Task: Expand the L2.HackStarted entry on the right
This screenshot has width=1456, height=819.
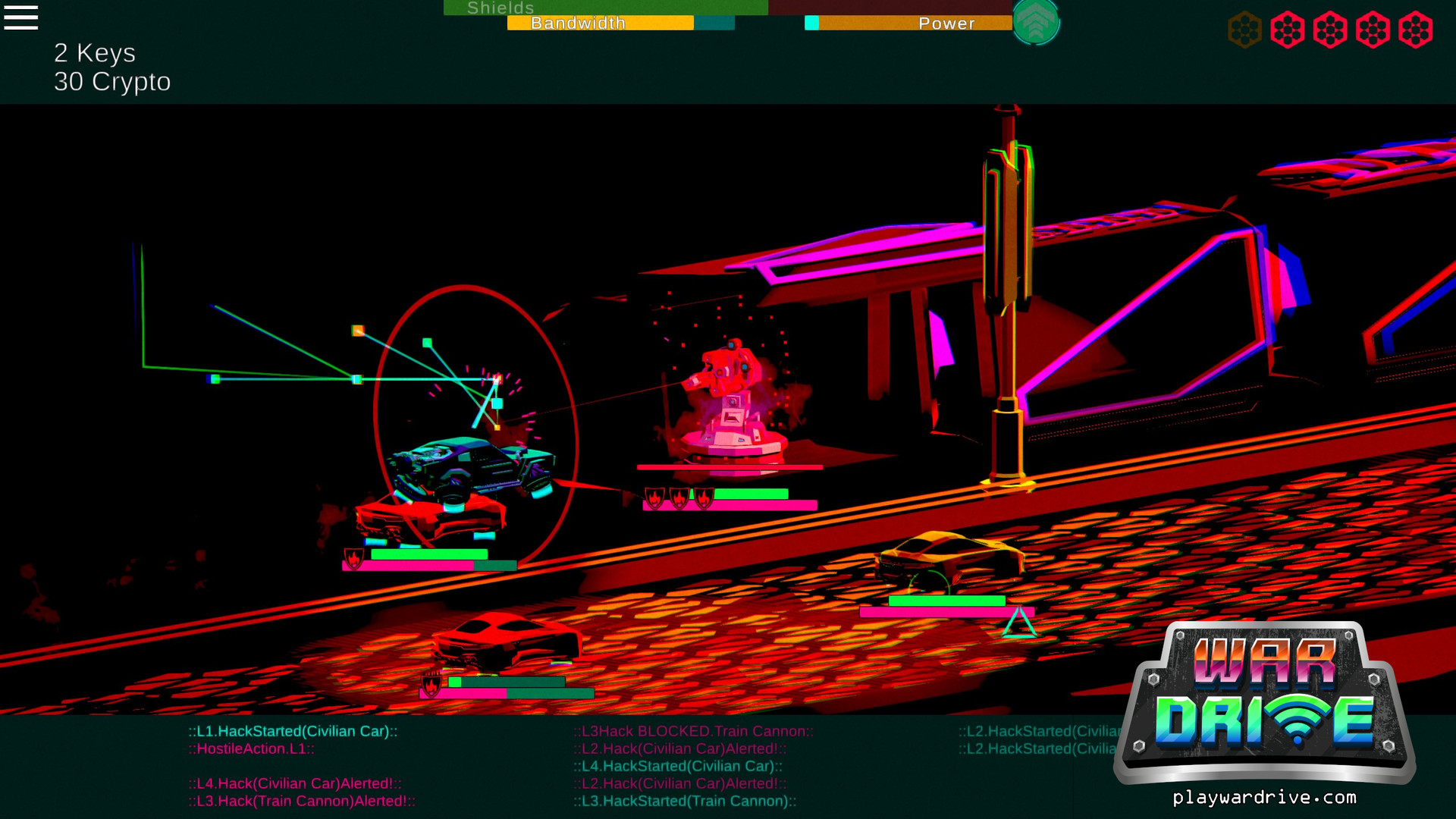Action: point(1039,732)
